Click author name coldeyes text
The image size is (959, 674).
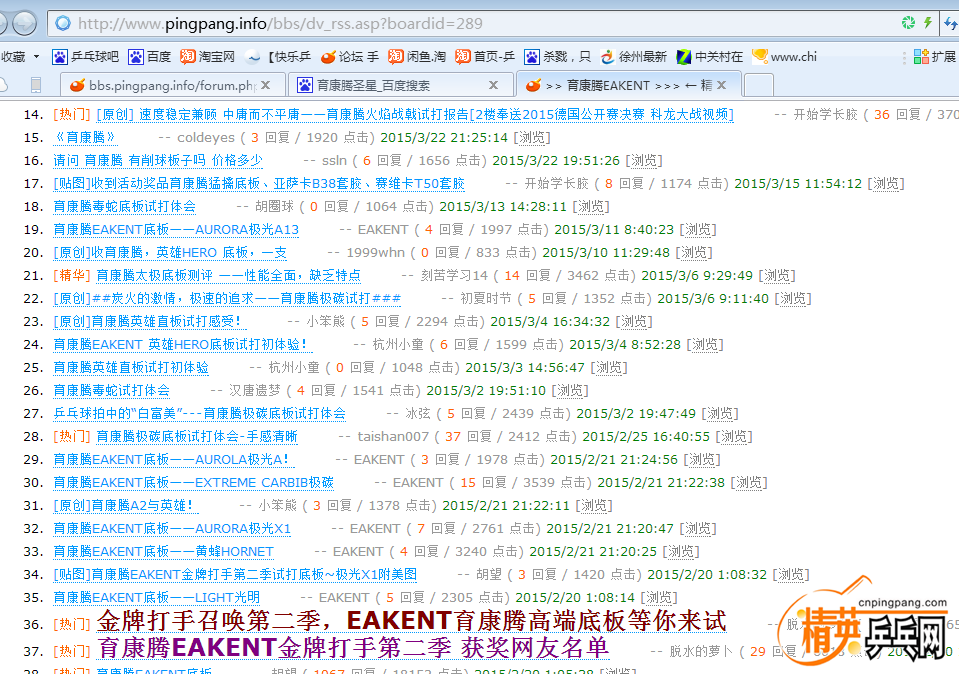point(206,138)
